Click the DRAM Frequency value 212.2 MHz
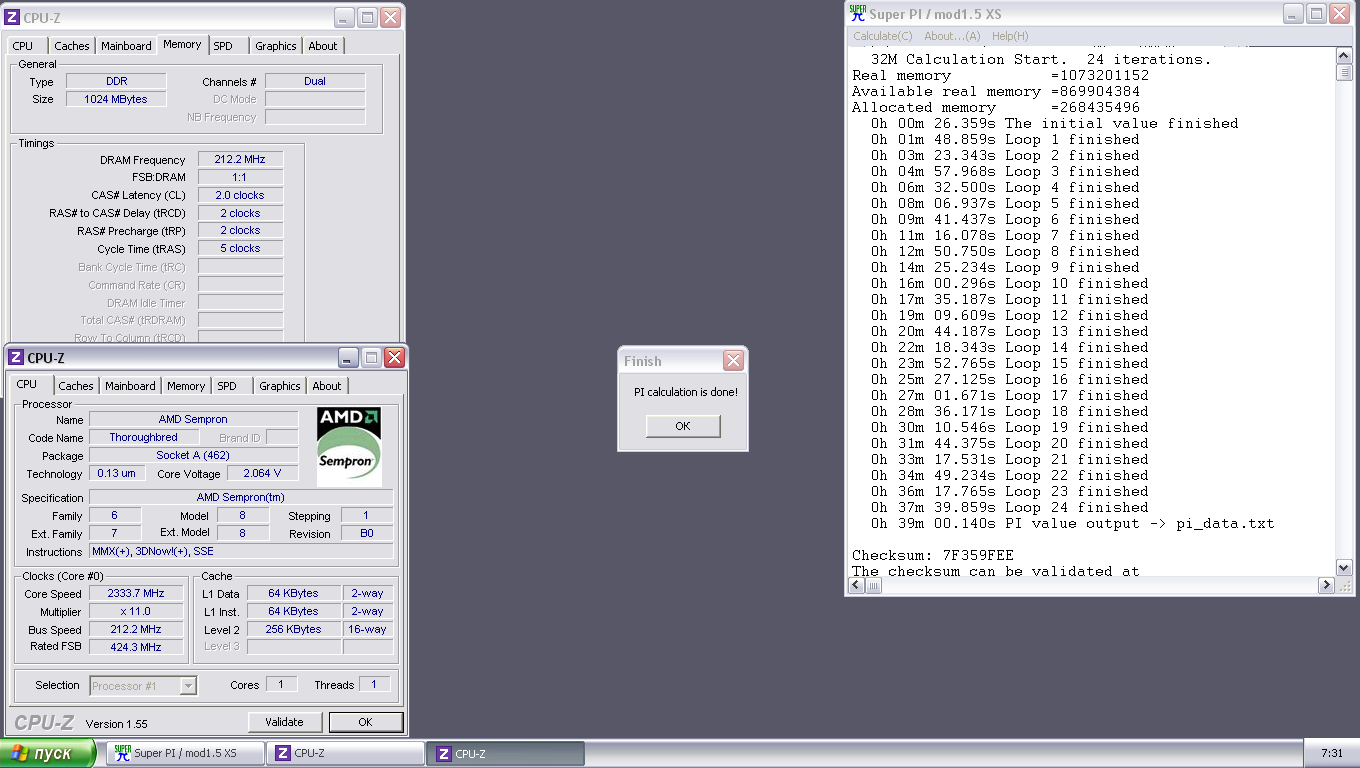This screenshot has height=768, width=1360. tap(240, 160)
